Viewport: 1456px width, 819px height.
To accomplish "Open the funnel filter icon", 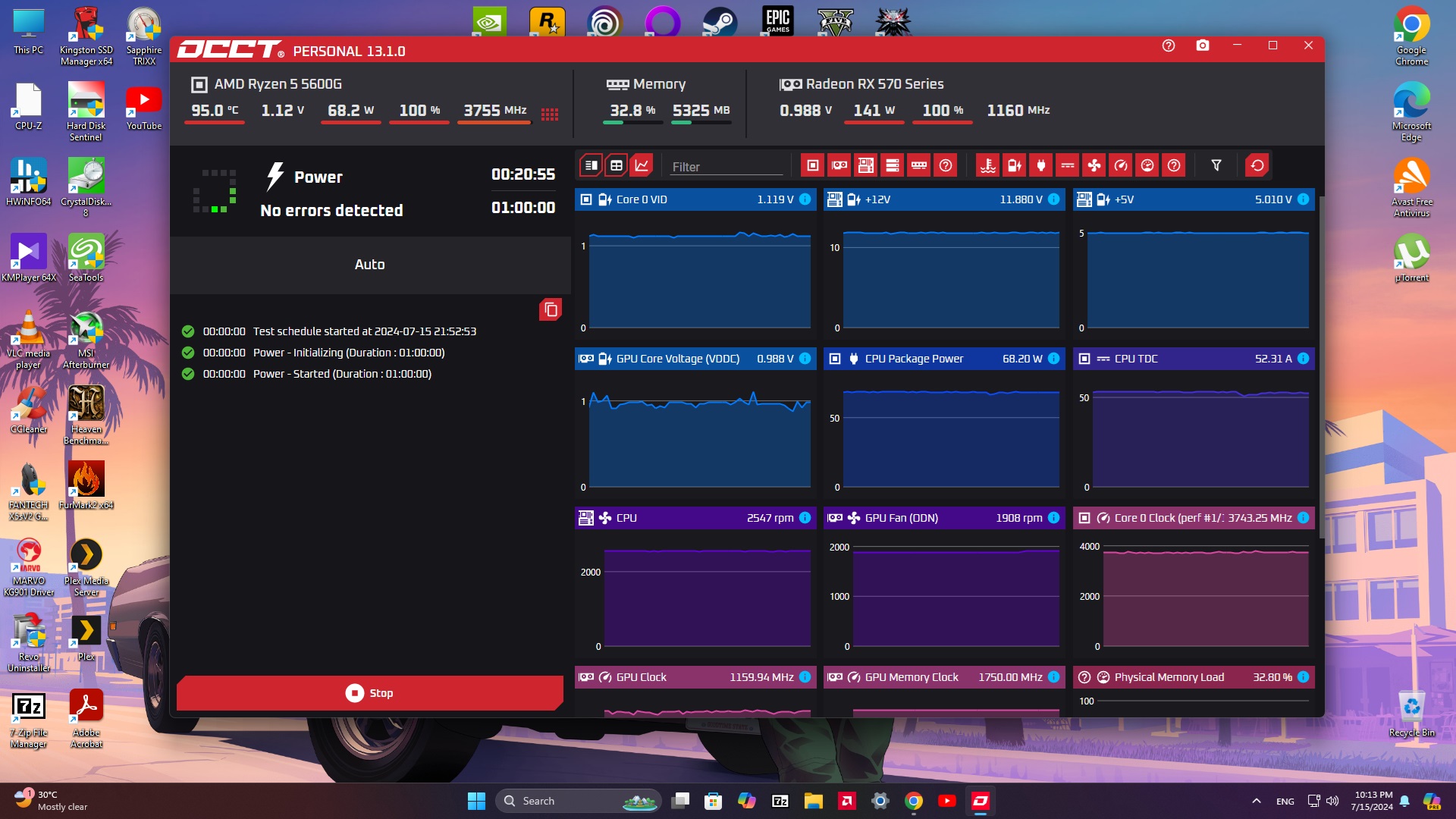I will click(x=1216, y=165).
